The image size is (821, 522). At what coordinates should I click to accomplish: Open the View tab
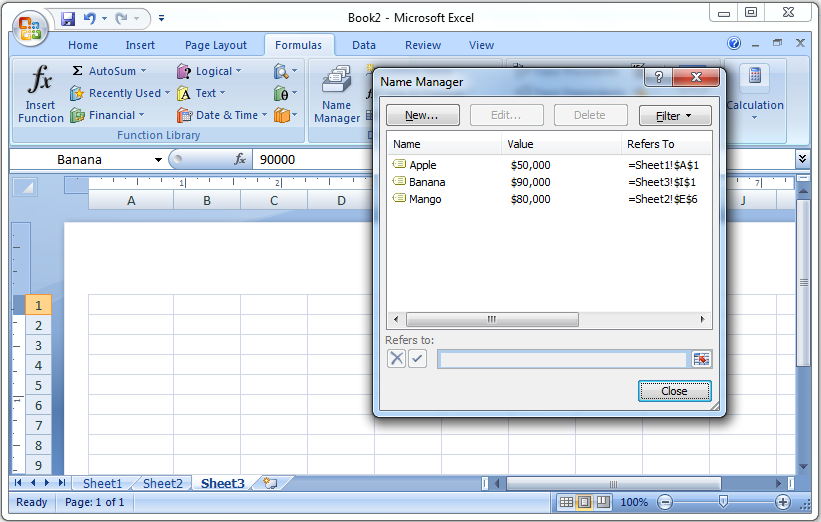point(481,46)
